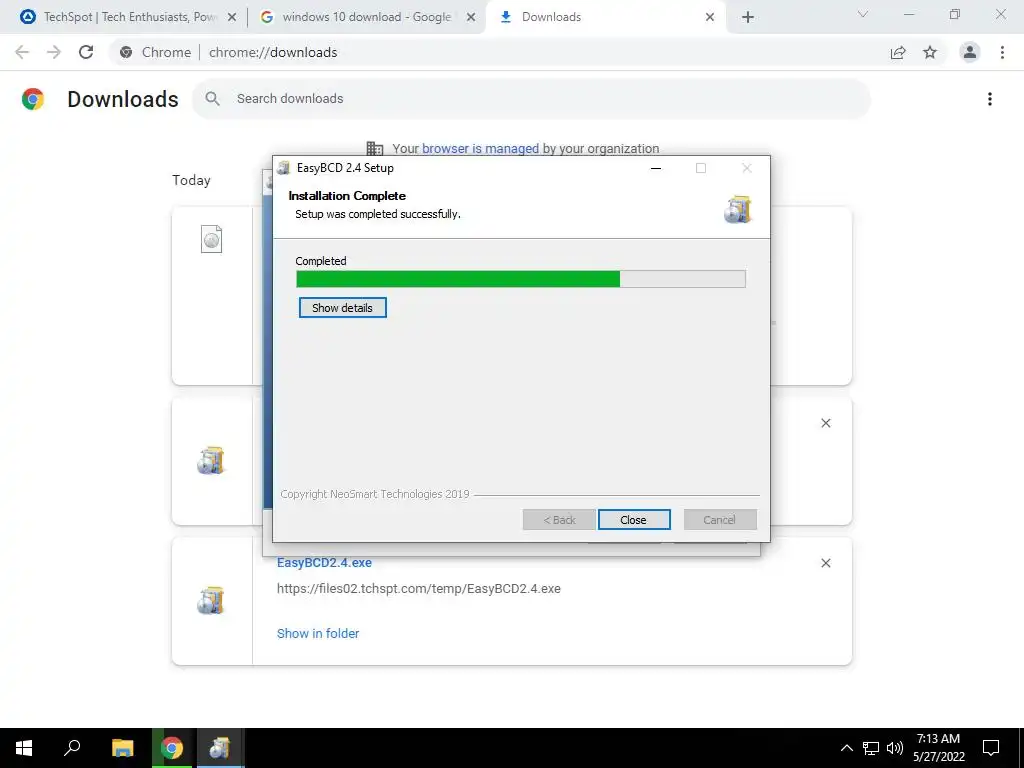This screenshot has width=1024, height=768.
Task: Click the chrome://downloads address bar
Action: (x=496, y=52)
